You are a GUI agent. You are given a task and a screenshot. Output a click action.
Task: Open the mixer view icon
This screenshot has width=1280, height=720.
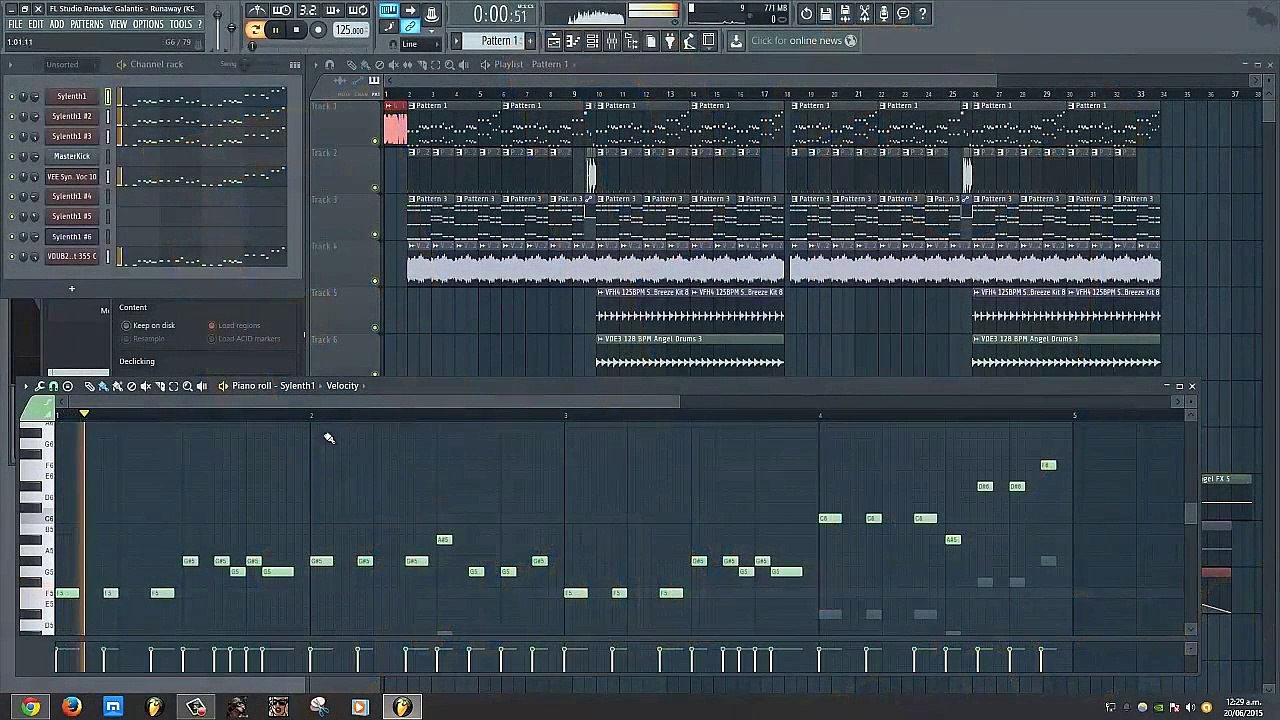click(612, 41)
